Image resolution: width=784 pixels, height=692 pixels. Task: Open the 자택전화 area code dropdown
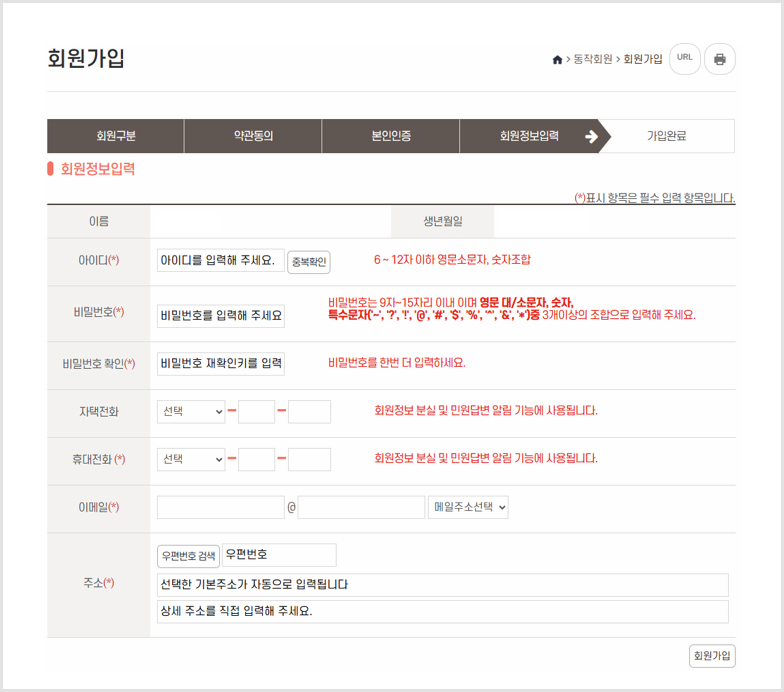(191, 411)
